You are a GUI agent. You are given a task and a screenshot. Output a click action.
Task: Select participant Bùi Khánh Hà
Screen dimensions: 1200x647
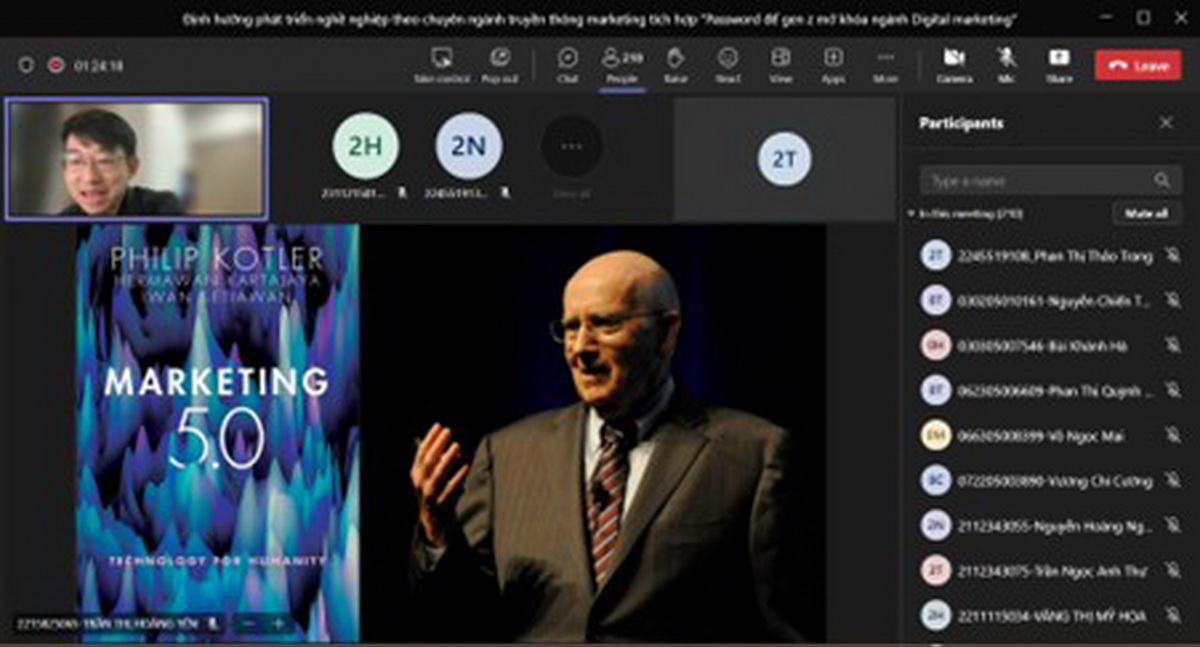pos(1051,345)
